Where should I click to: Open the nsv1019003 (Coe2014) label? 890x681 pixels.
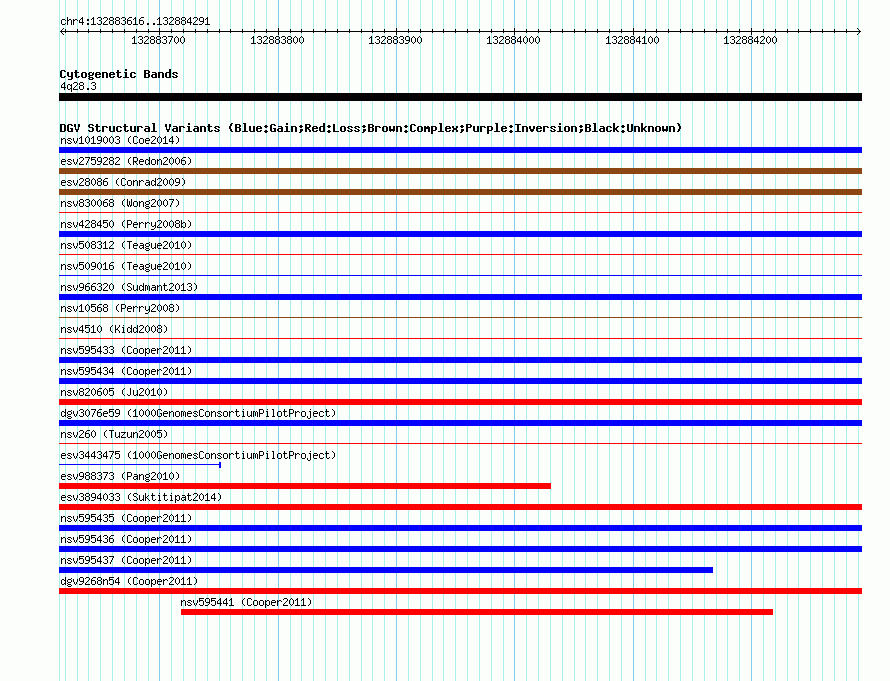coord(120,140)
